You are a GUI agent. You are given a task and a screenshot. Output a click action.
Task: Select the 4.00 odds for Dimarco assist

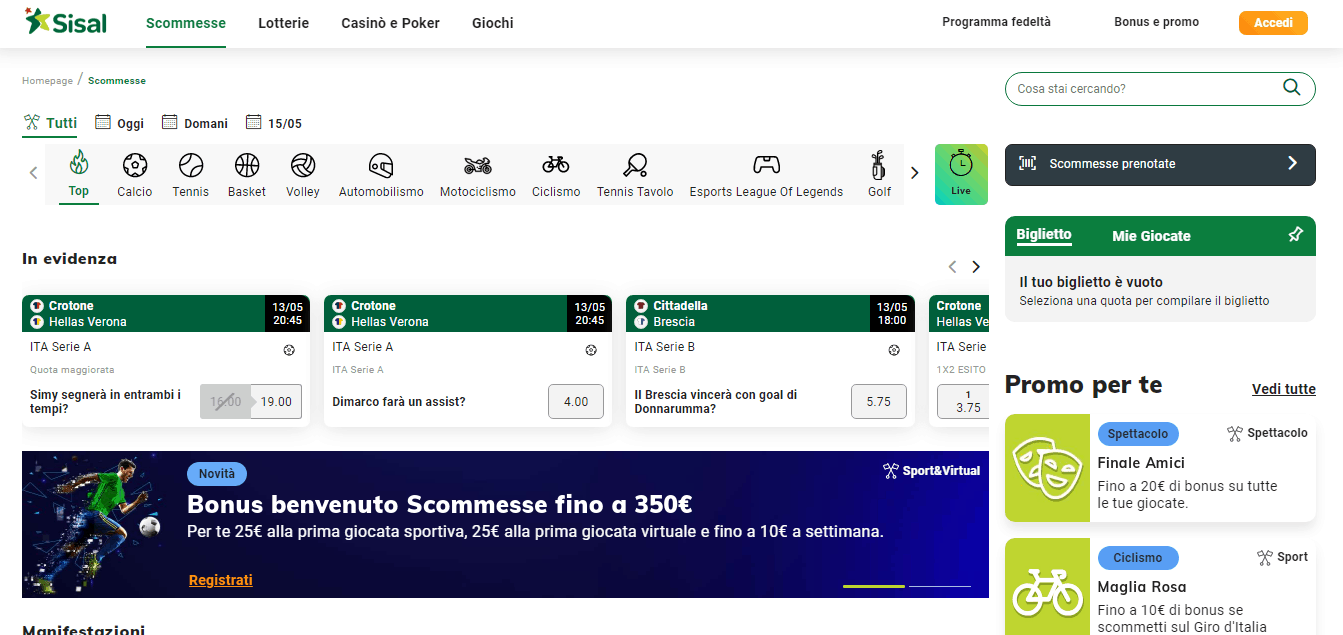pos(576,401)
